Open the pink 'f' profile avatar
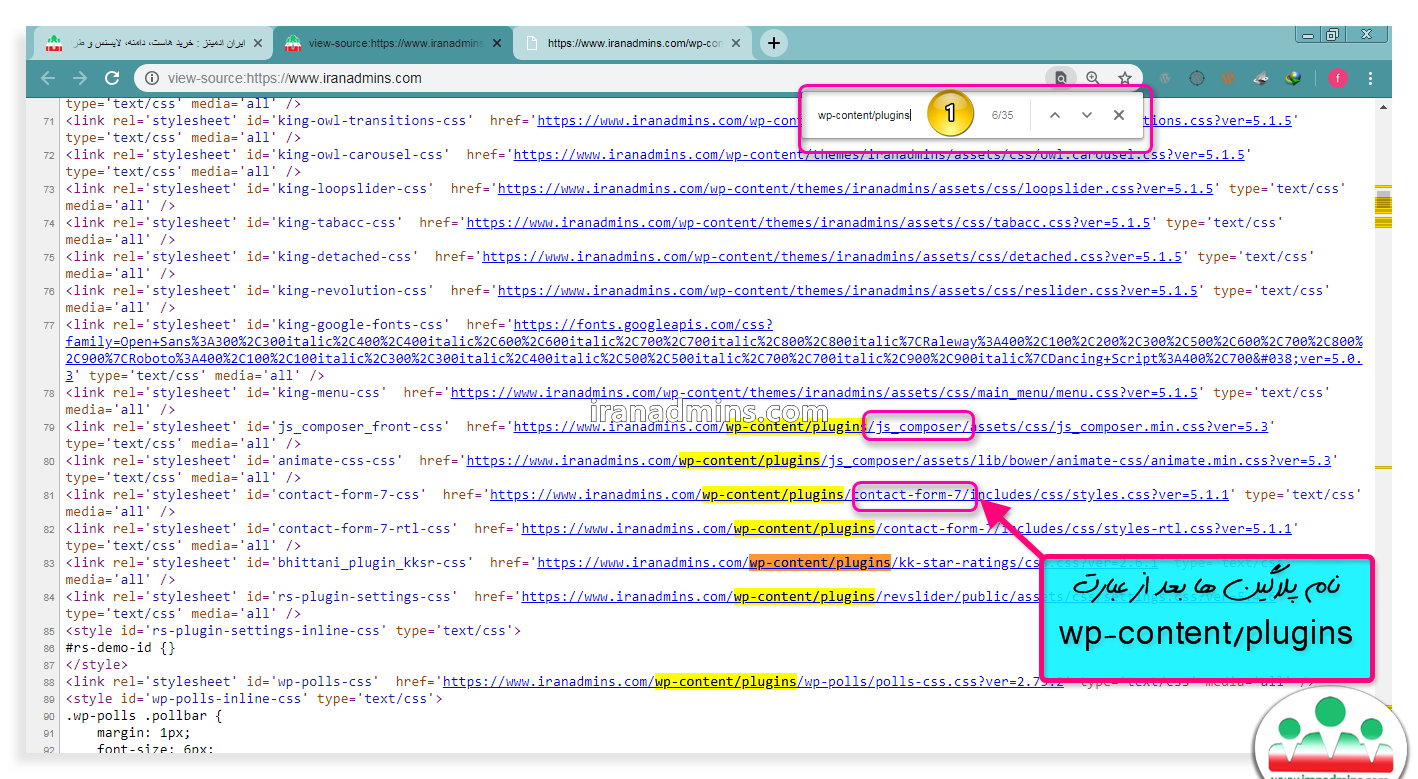 [1338, 78]
